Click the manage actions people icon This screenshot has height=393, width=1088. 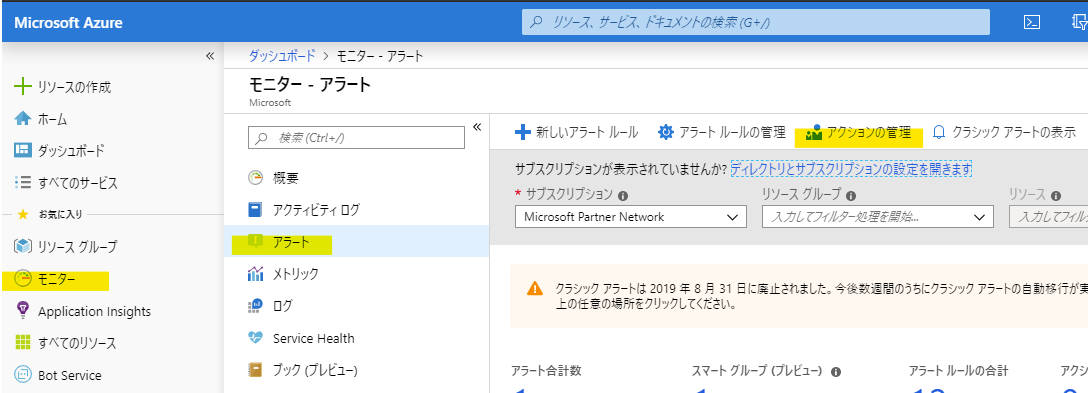814,133
